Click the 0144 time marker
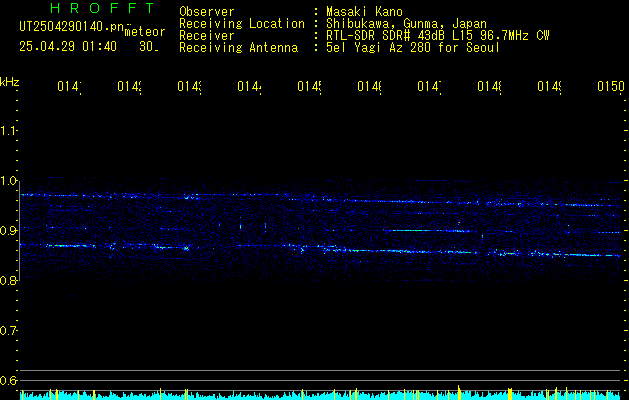 click(249, 87)
